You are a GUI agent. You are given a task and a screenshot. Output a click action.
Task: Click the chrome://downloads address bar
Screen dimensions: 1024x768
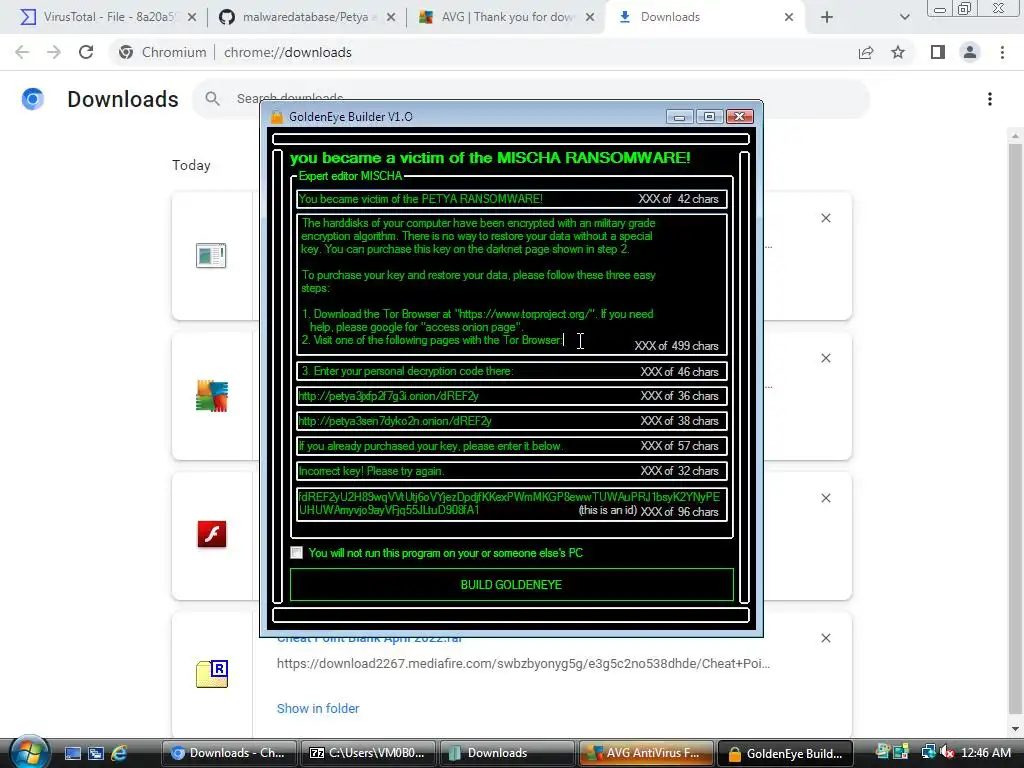(x=483, y=52)
